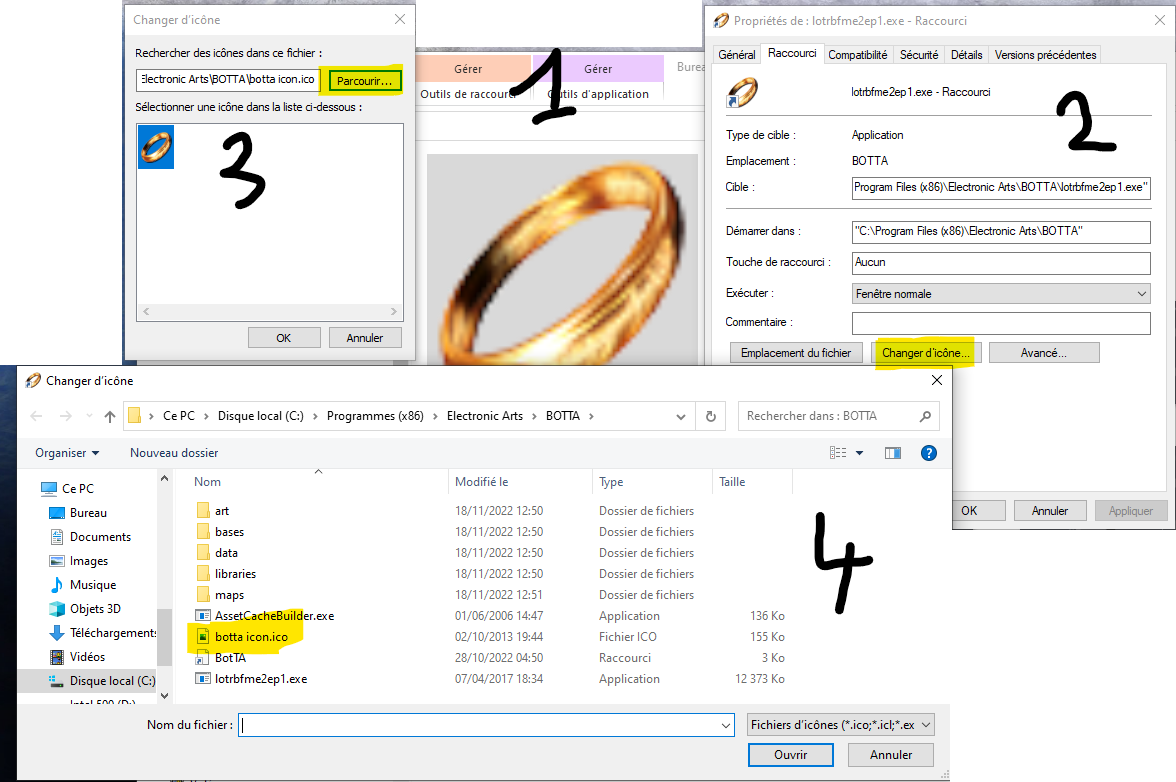Switch to the Détails tab
The width and height of the screenshot is (1176, 782).
tap(967, 55)
